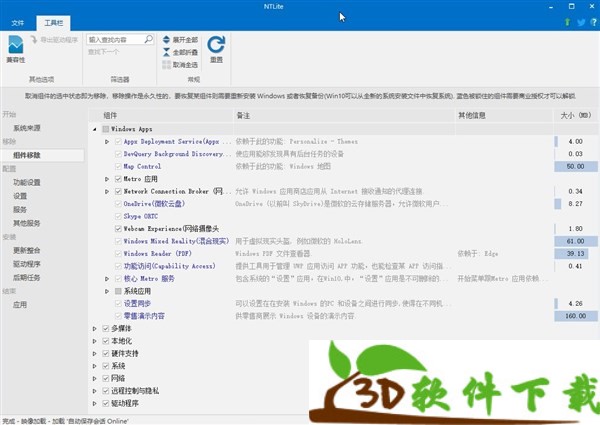The height and width of the screenshot is (425, 600).
Task: Open the compatibility (兼容性) tool icon
Action: pos(16,45)
